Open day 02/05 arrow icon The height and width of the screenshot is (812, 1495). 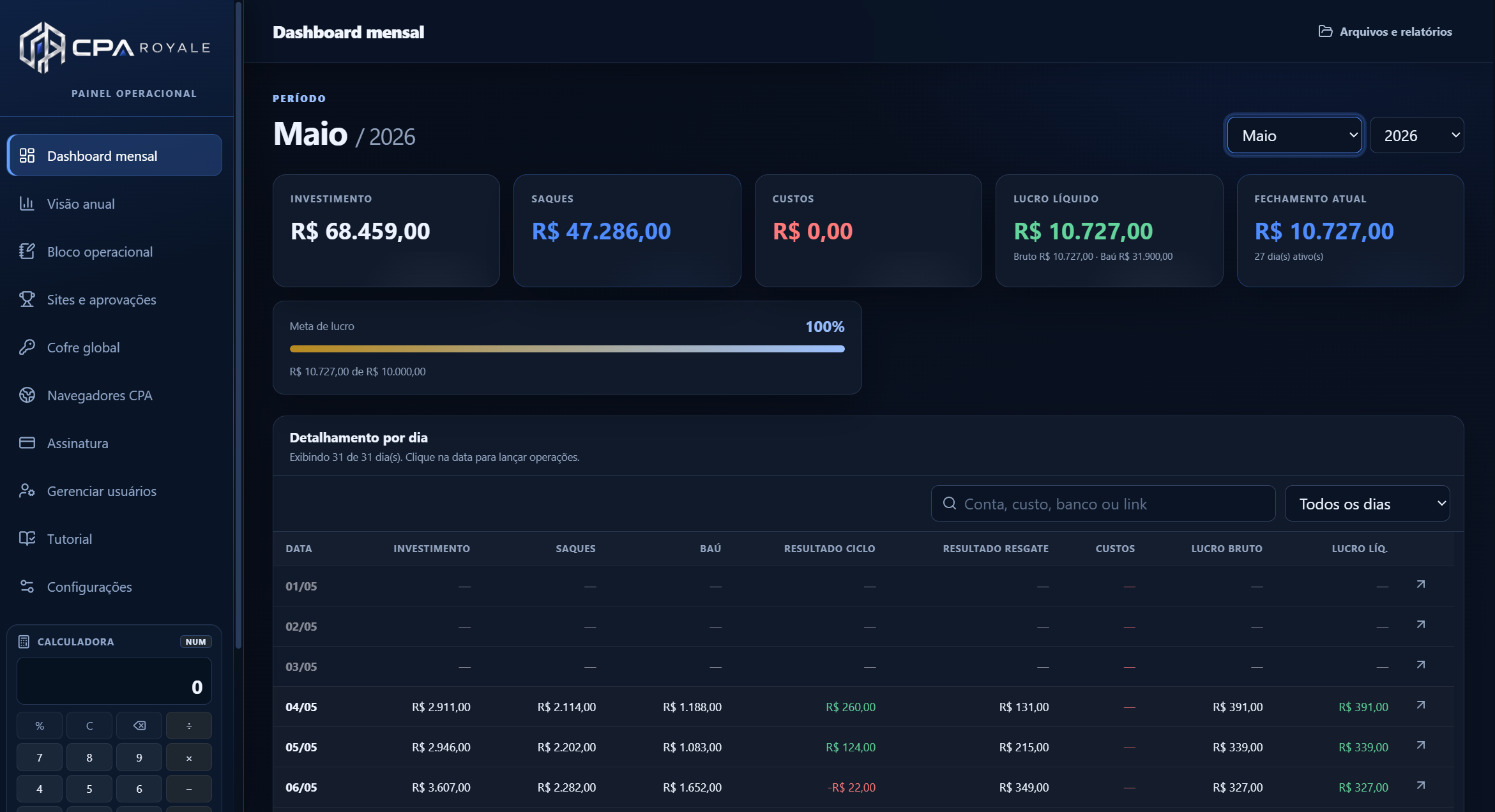click(1421, 625)
